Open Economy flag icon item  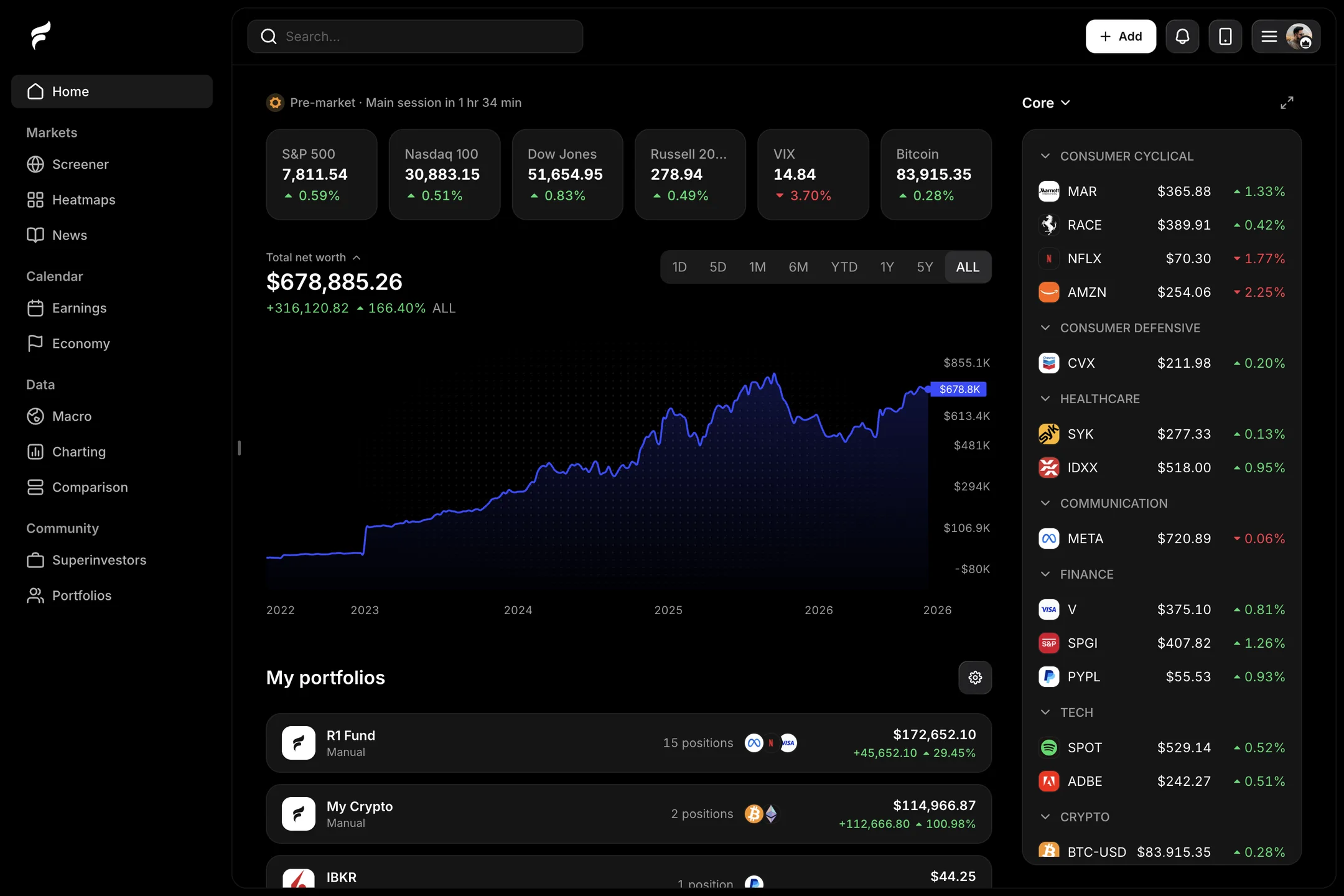point(35,343)
